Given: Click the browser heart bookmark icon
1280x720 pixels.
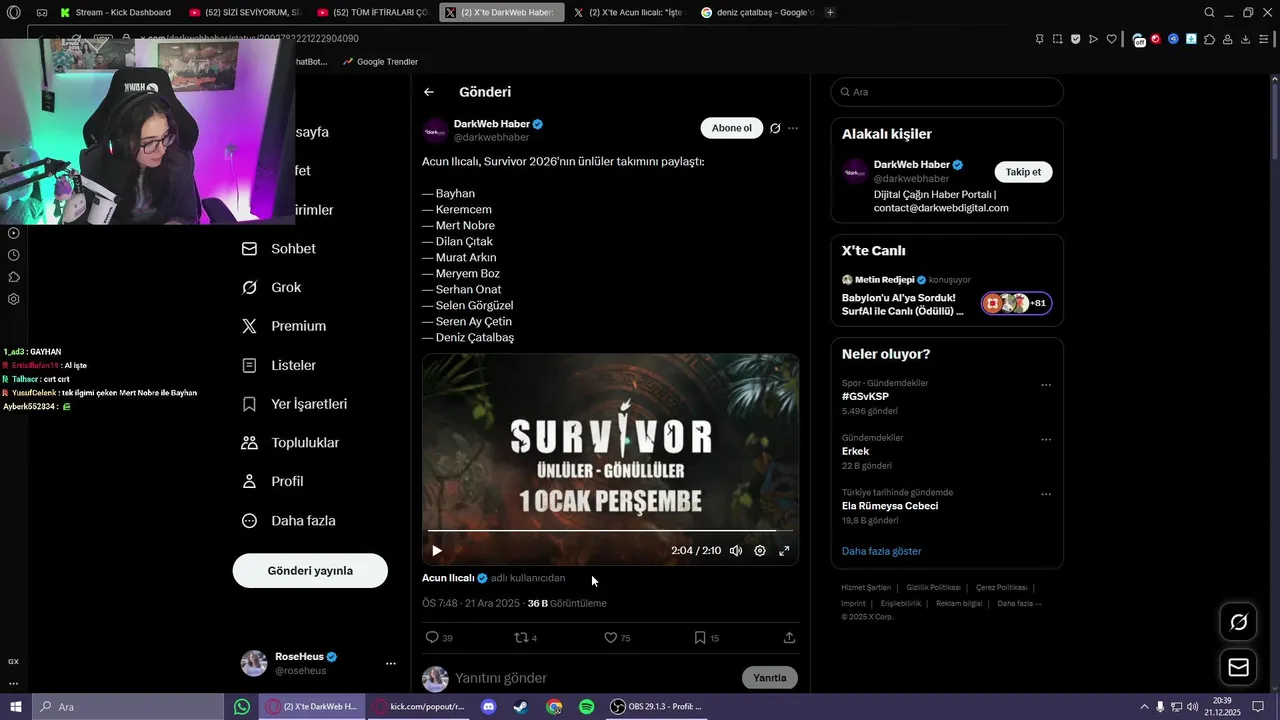Looking at the screenshot, I should click(1111, 39).
